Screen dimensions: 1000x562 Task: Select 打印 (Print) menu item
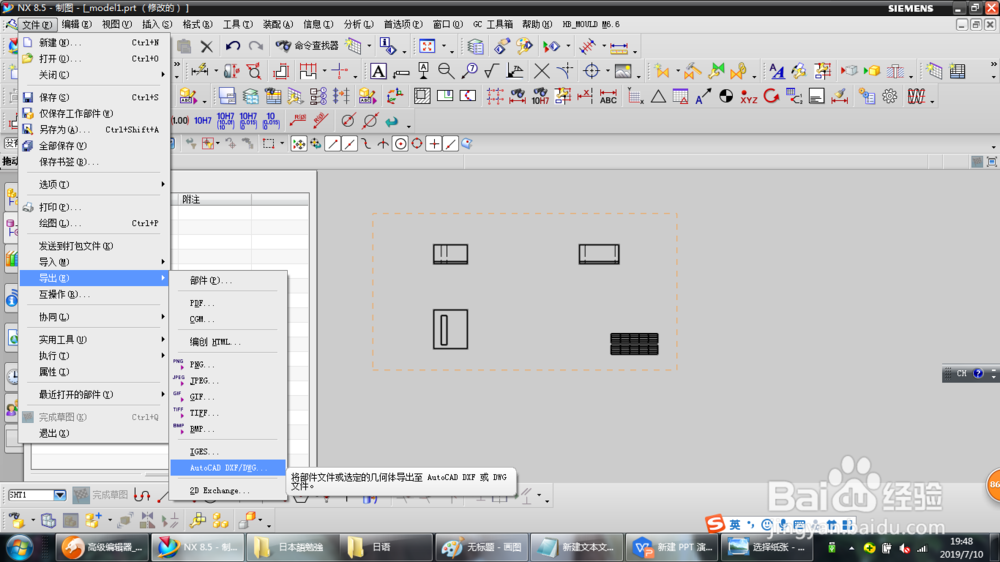pos(94,207)
